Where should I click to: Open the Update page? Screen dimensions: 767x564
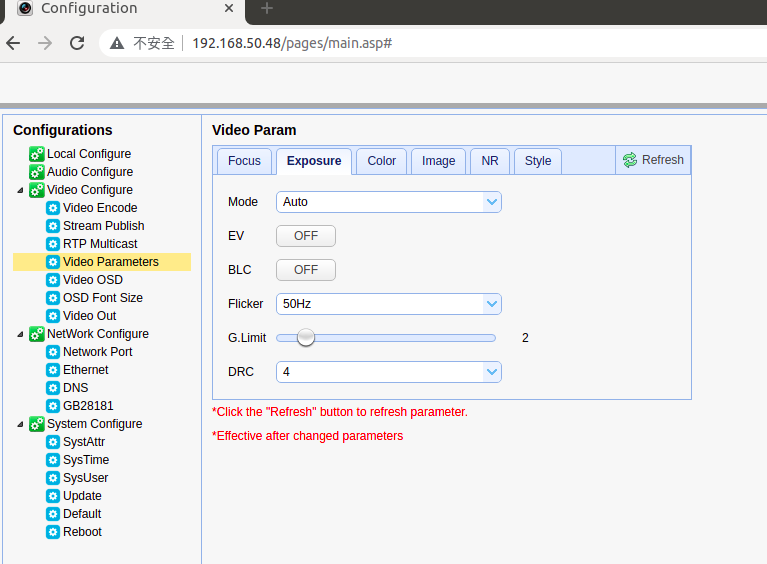pos(82,496)
